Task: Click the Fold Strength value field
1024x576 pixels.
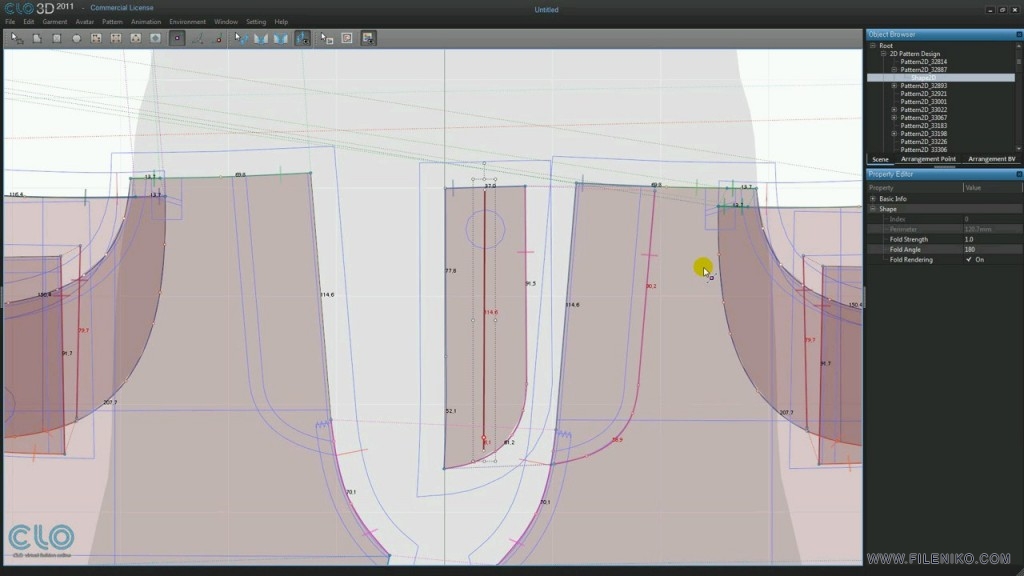Action: pos(993,240)
